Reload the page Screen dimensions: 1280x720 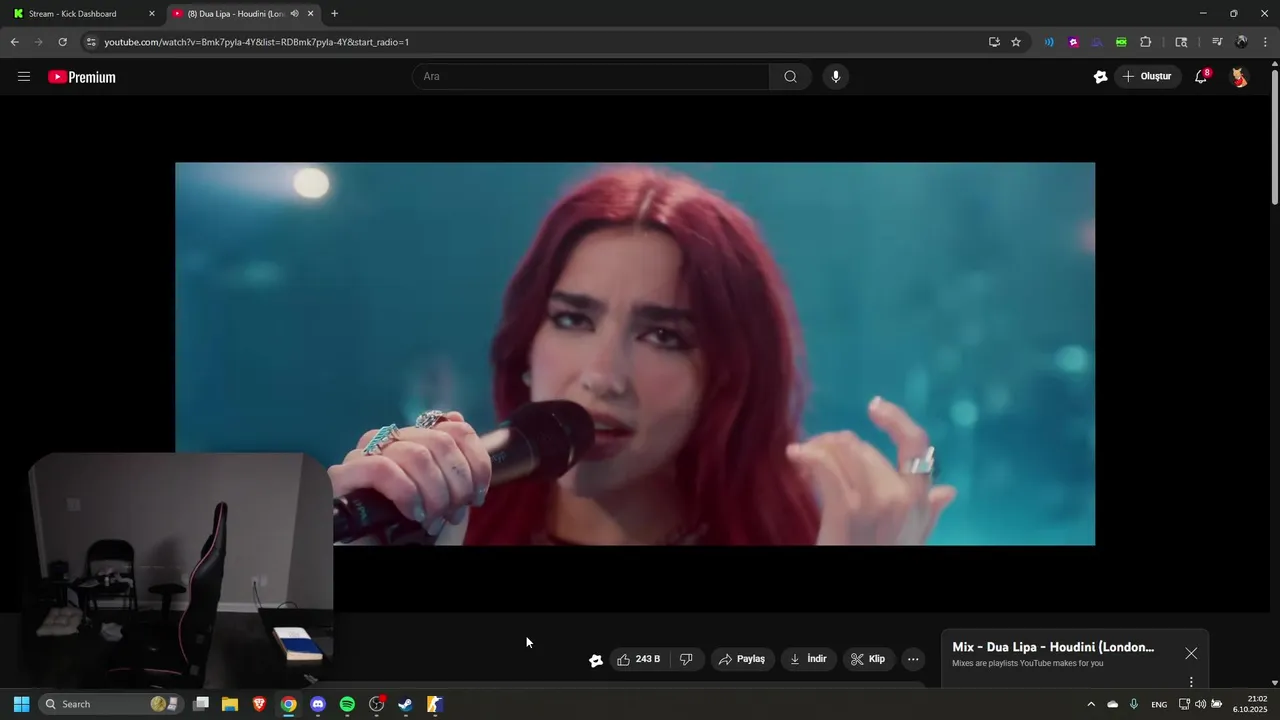pos(62,42)
